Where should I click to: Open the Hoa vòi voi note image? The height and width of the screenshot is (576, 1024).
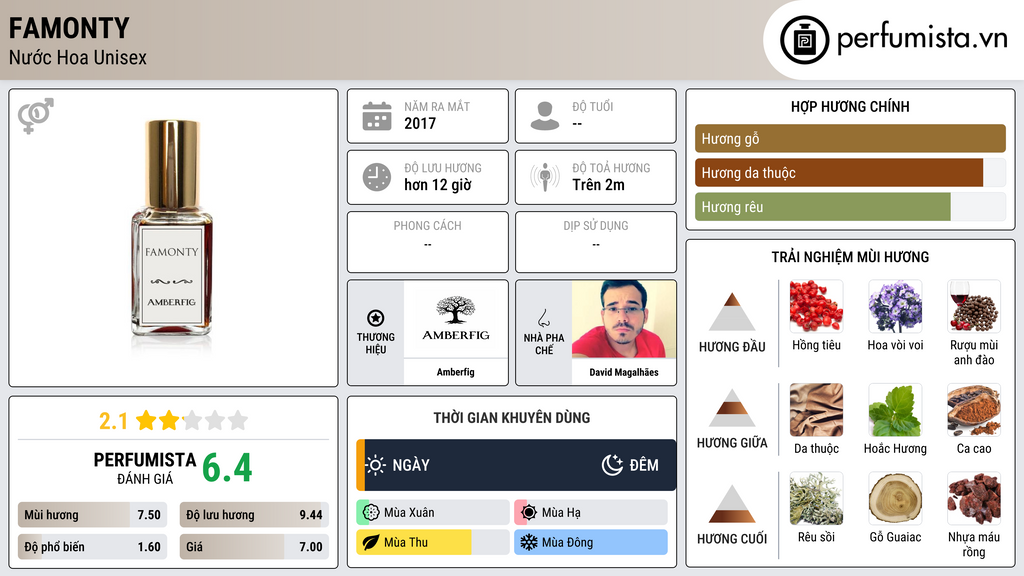click(x=895, y=306)
